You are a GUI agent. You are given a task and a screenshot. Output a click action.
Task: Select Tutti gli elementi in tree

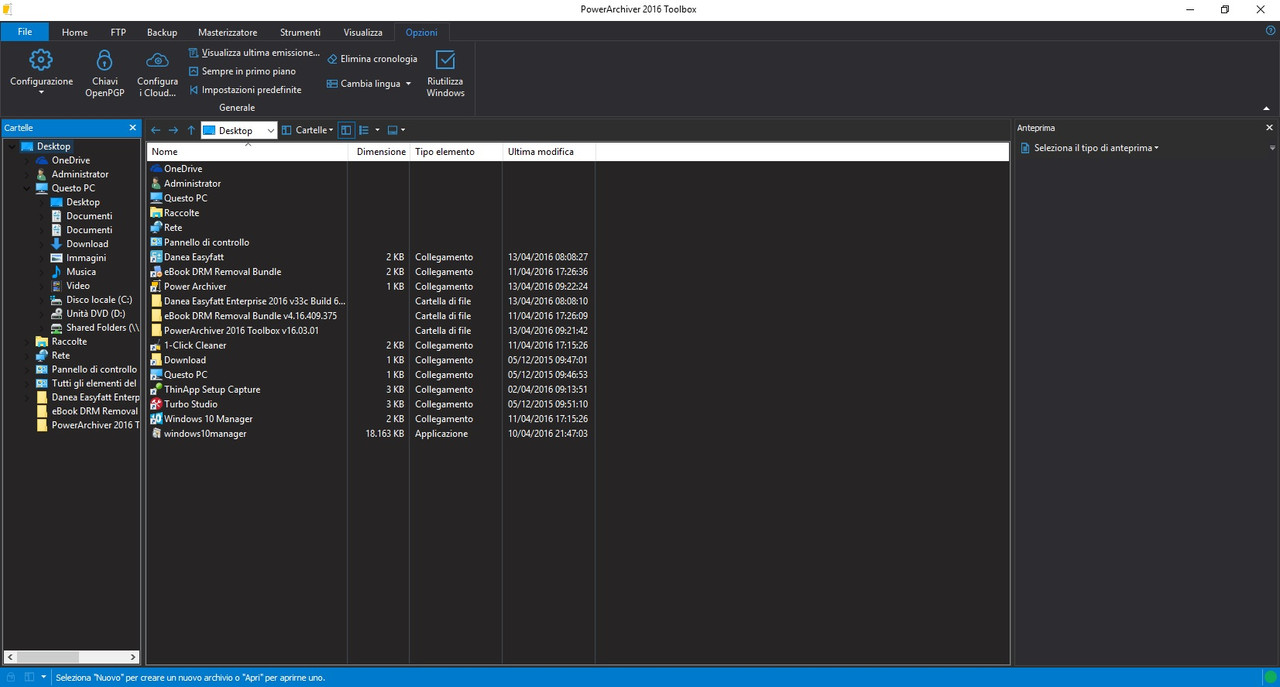(93, 383)
